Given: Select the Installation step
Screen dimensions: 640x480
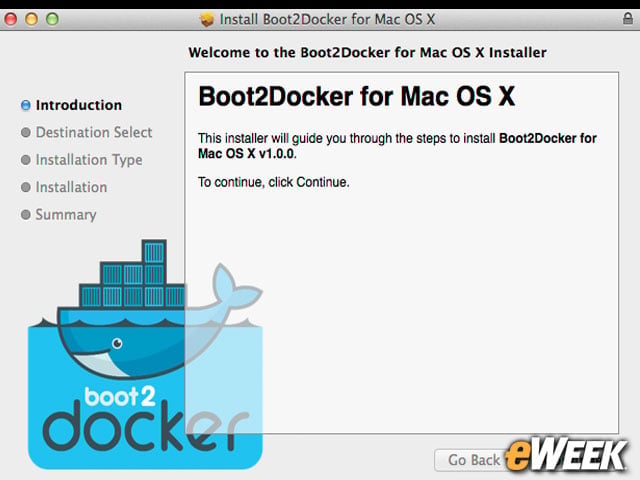Looking at the screenshot, I should click(71, 187).
